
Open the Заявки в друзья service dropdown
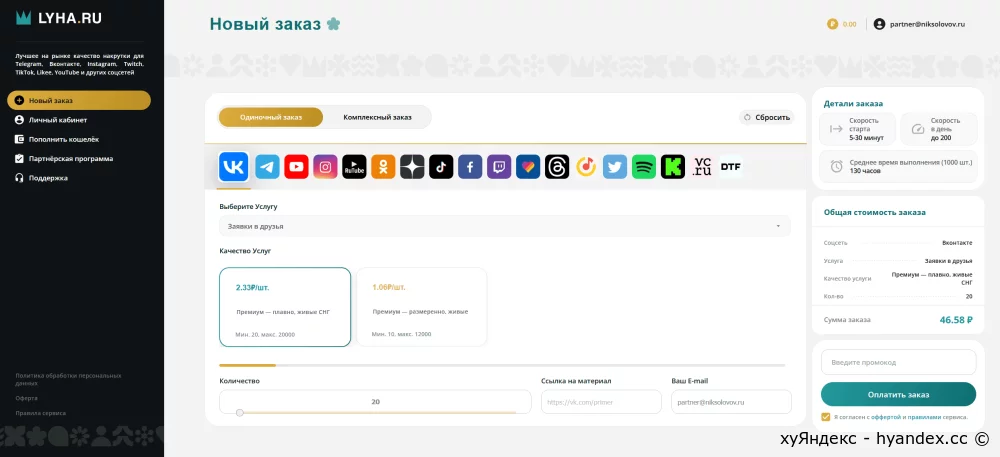tap(504, 226)
